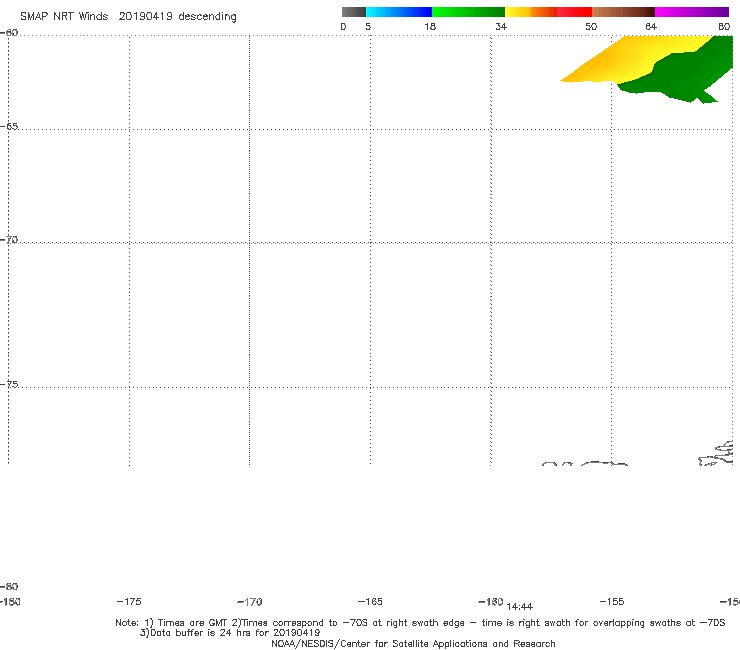Click the brown 50-64 color bar segment
Viewport: 740px width, 650px height.
(x=623, y=12)
